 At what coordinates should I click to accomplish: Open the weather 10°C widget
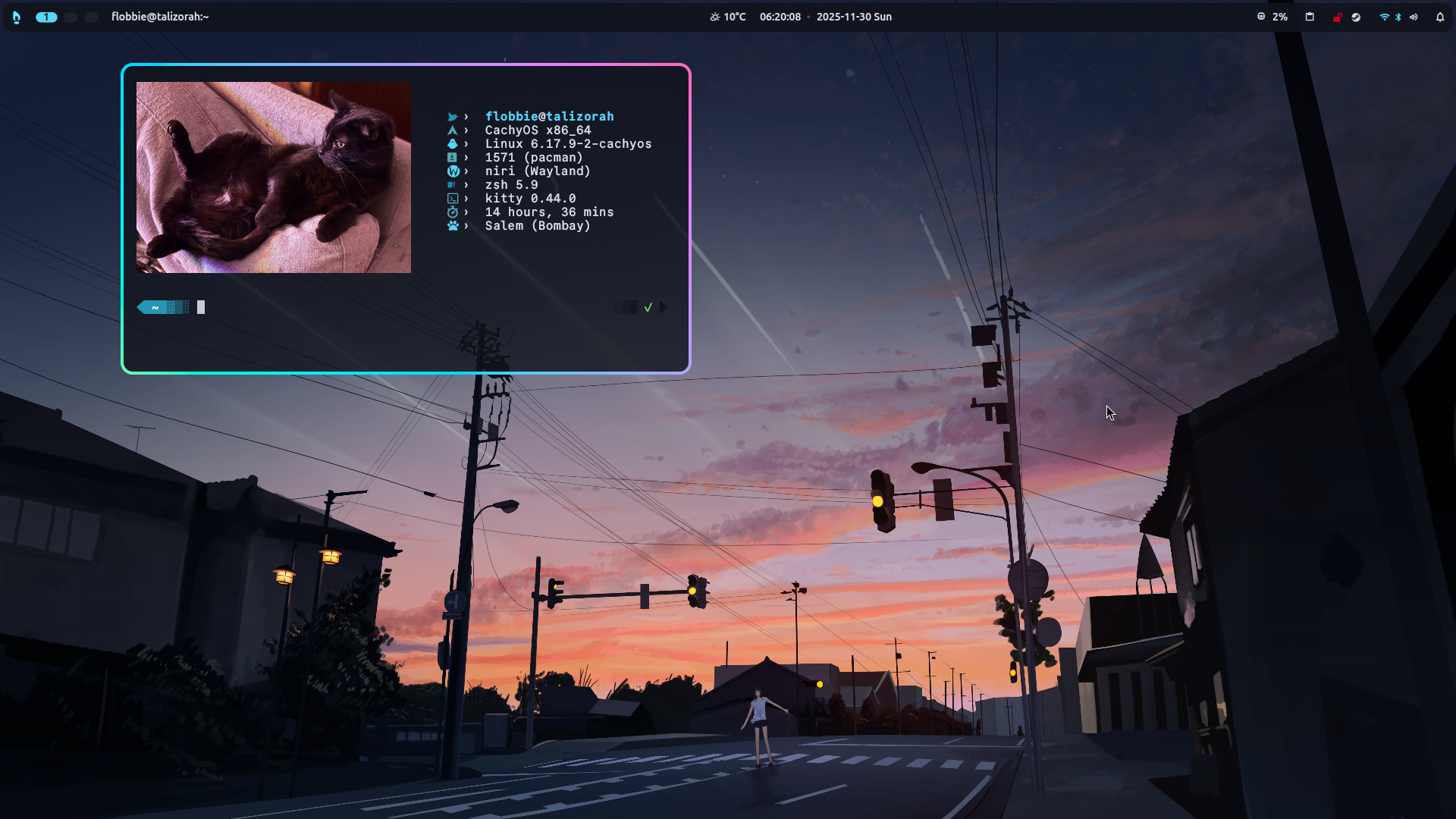[728, 17]
